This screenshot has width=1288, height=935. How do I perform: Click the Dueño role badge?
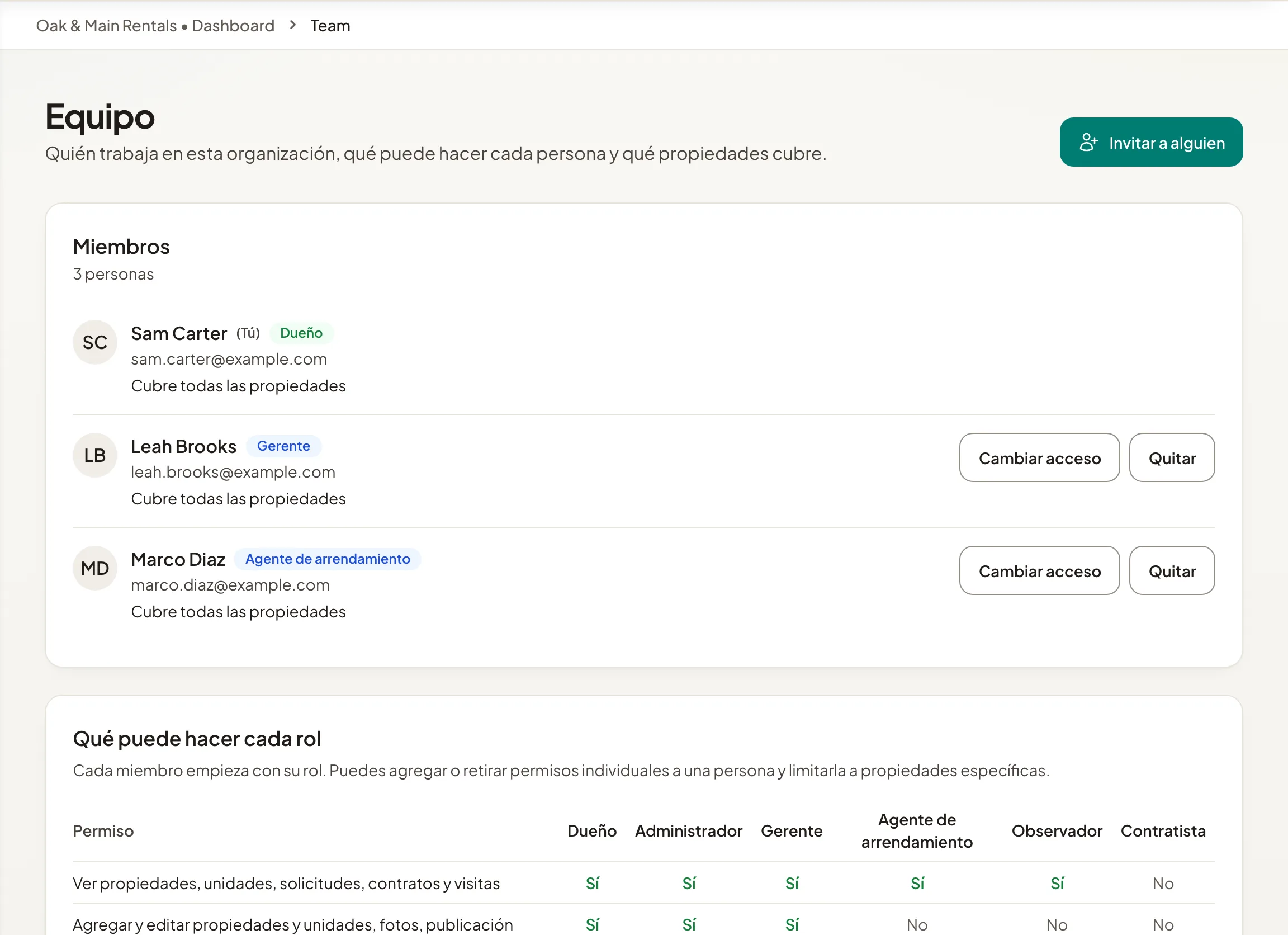point(301,333)
